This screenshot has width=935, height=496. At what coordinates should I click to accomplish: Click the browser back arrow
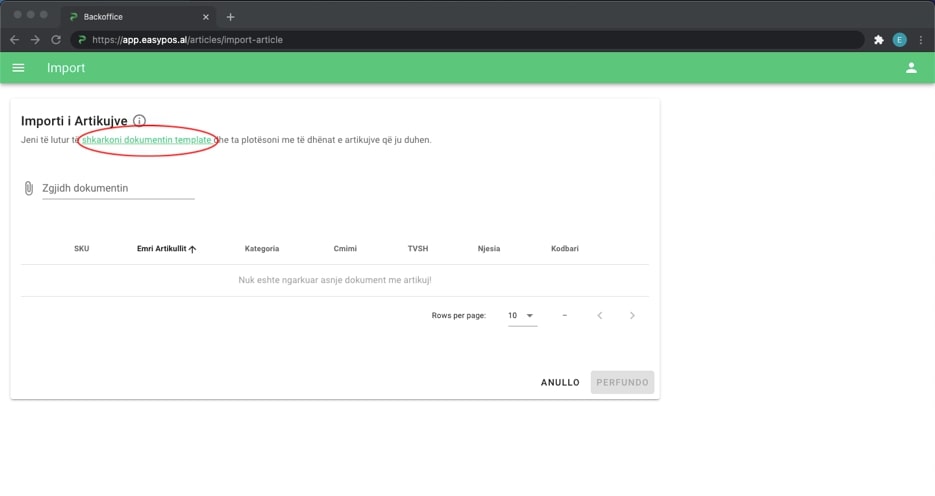pyautogui.click(x=14, y=40)
